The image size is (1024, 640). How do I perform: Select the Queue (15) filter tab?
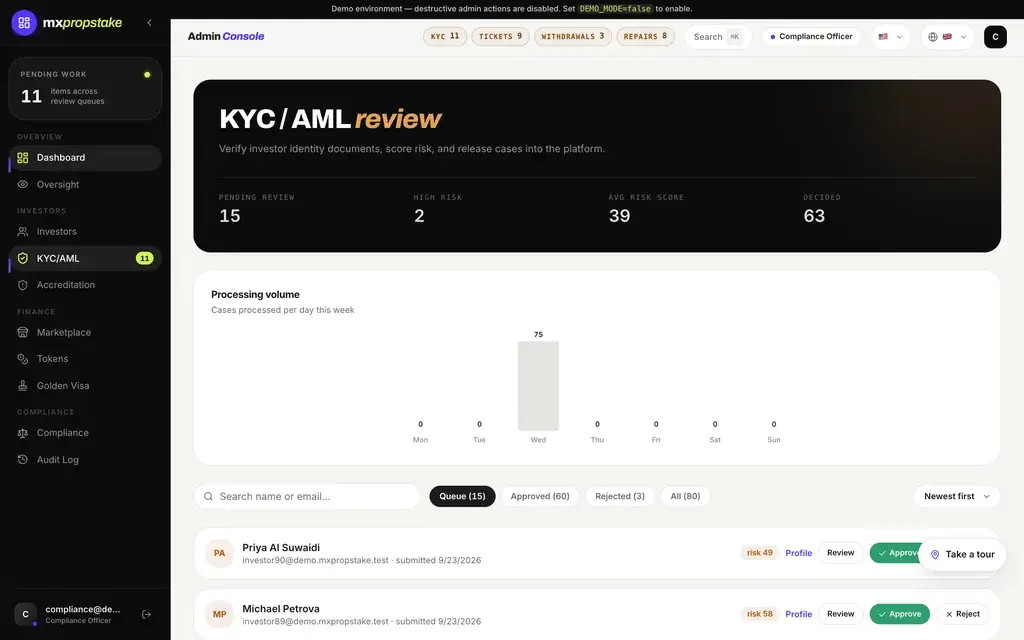coord(462,496)
